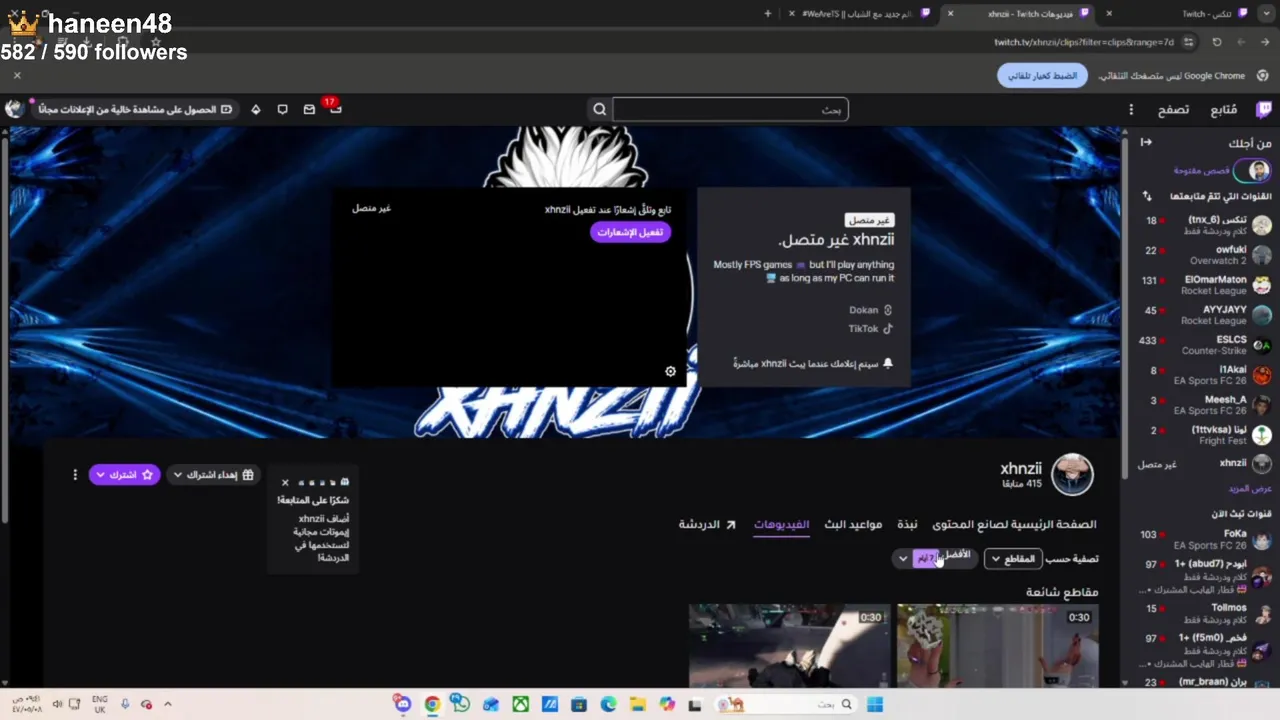The image size is (1280, 720).
Task: Open Subscribe اشترك dropdown button
Action: pos(124,475)
